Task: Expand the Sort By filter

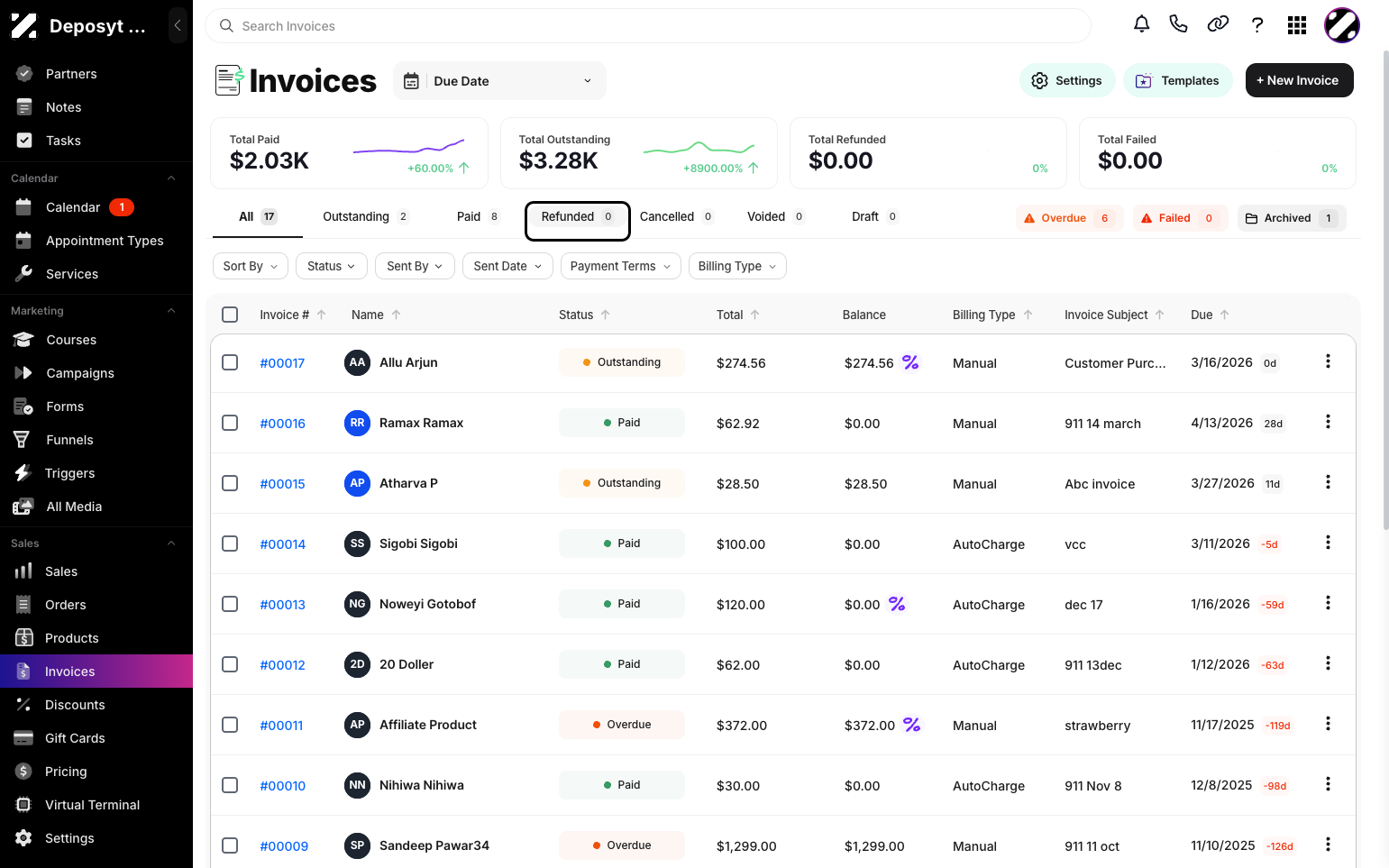Action: point(251,266)
